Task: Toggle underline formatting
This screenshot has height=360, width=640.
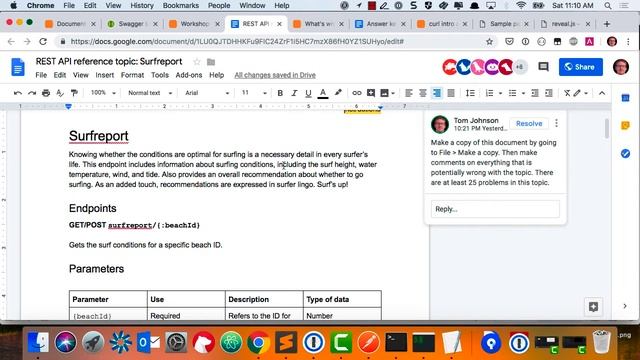Action: coord(308,93)
